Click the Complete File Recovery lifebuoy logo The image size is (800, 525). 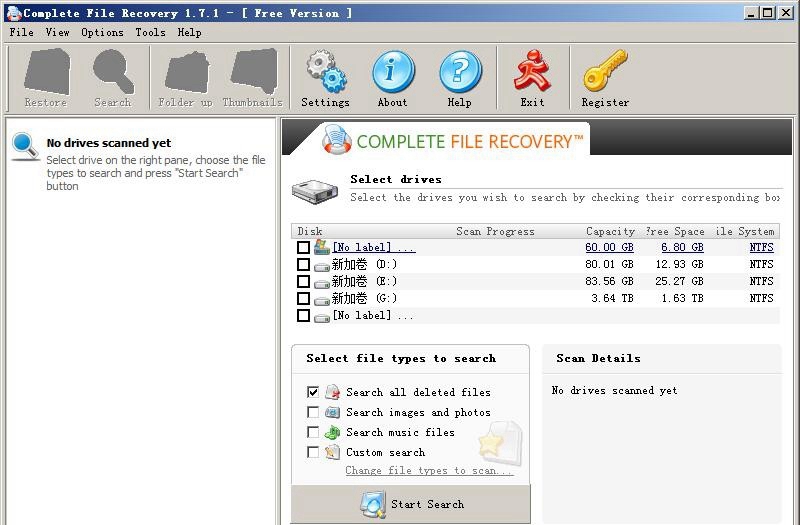tap(337, 139)
